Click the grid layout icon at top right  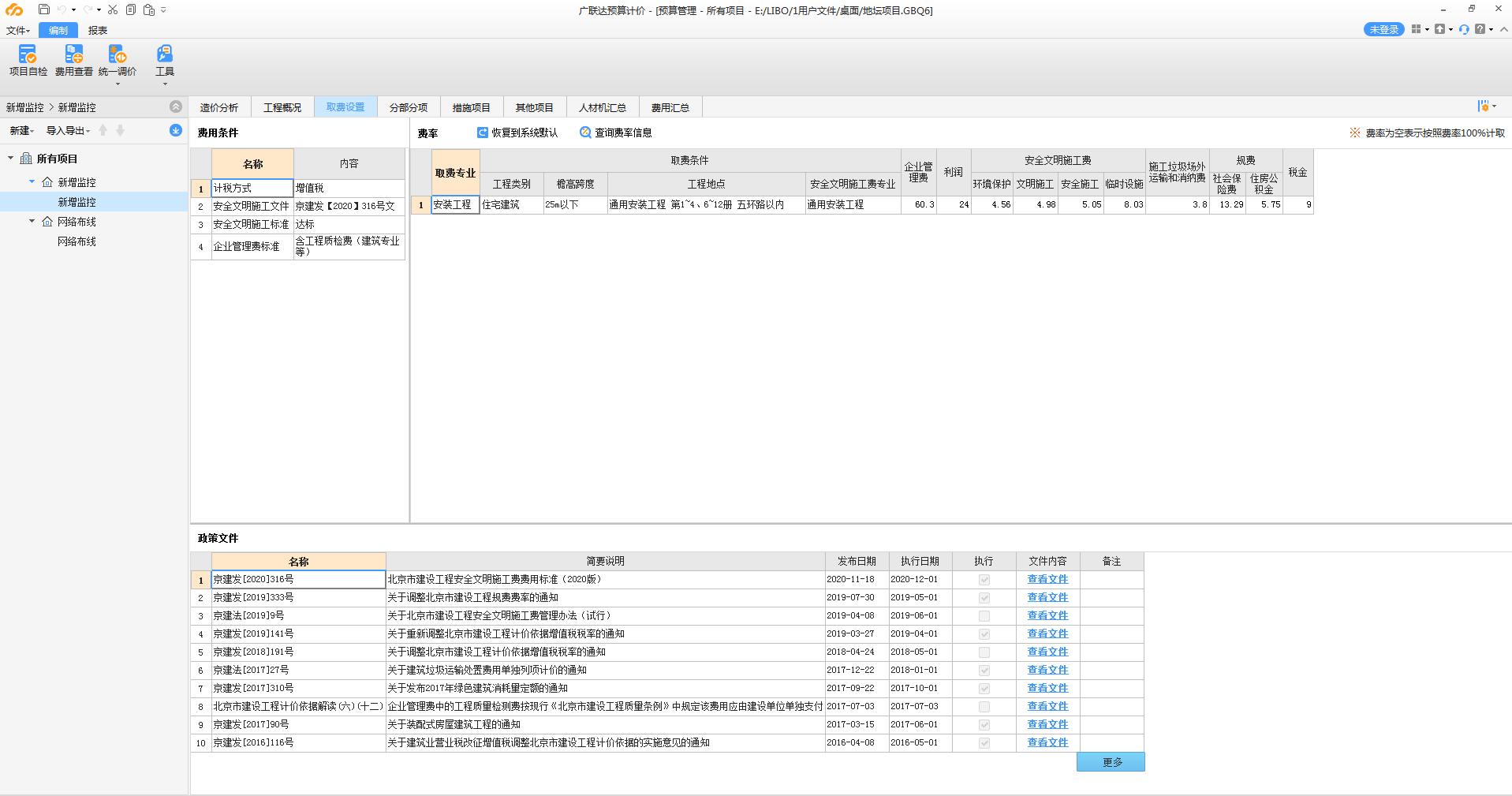pos(1417,29)
